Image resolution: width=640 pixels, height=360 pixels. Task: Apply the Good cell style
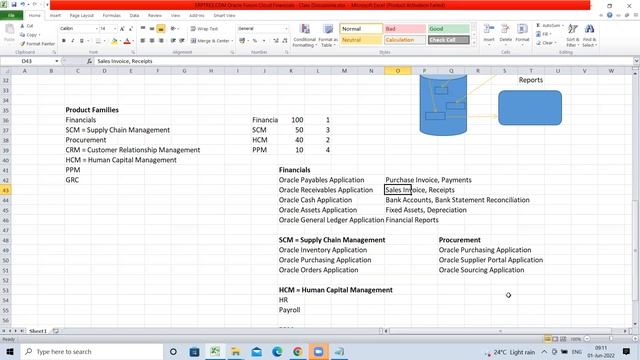pos(448,29)
